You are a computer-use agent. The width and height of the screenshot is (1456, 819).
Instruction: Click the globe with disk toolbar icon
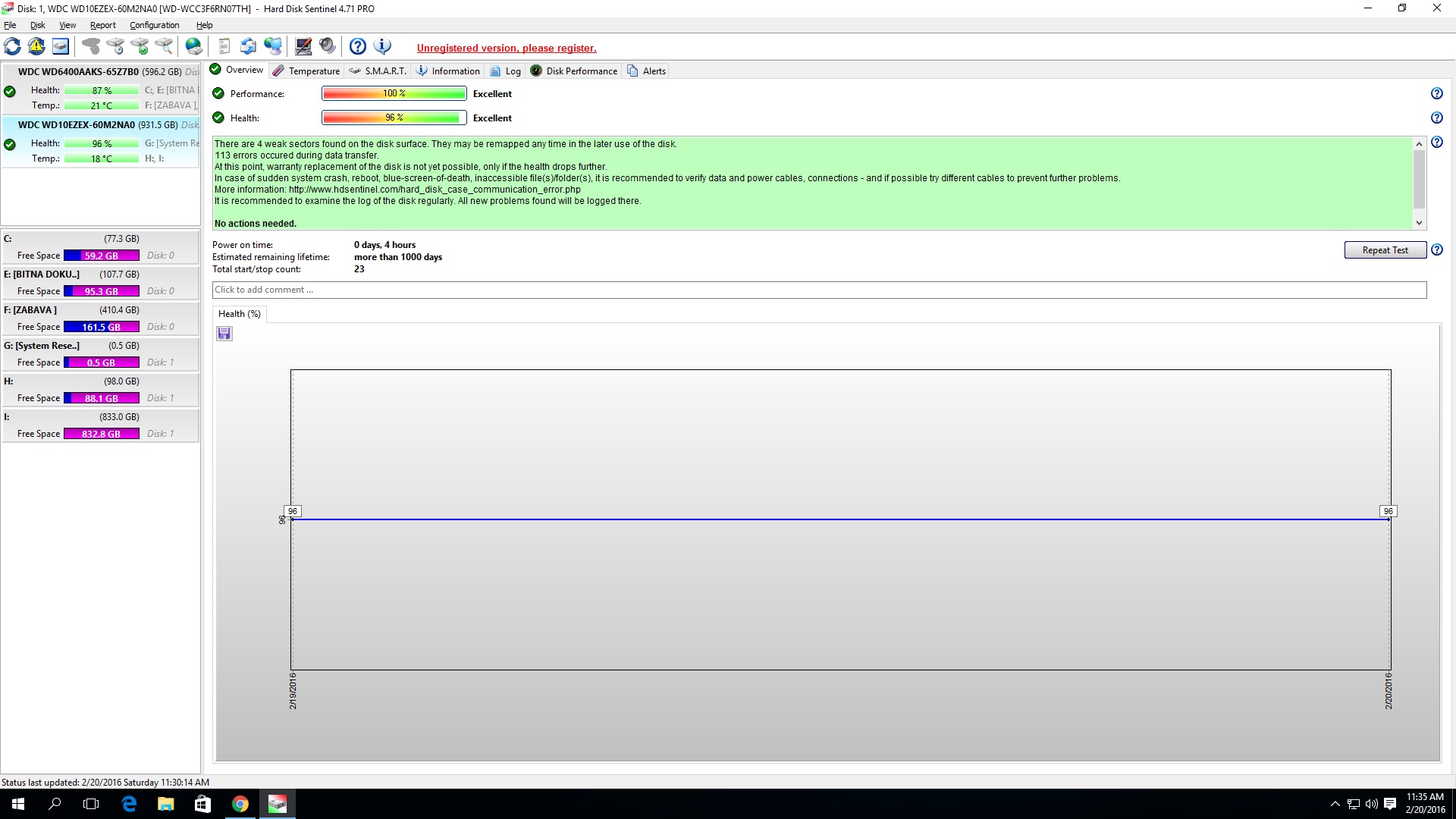[x=194, y=46]
